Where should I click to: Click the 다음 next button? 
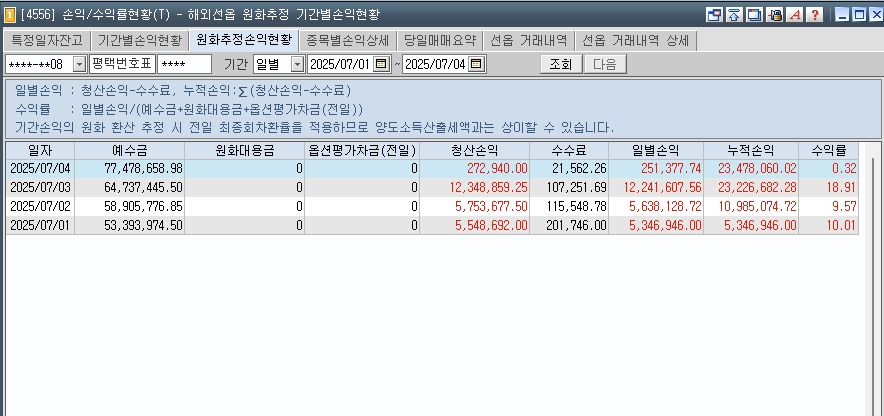pyautogui.click(x=605, y=64)
